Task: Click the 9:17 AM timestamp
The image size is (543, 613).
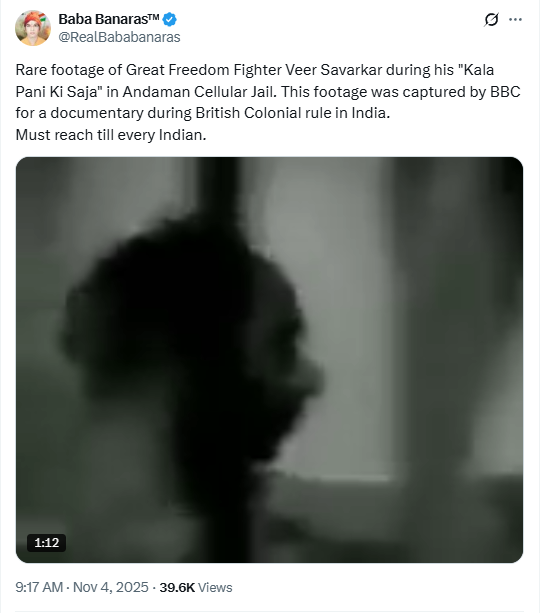Action: pos(39,587)
